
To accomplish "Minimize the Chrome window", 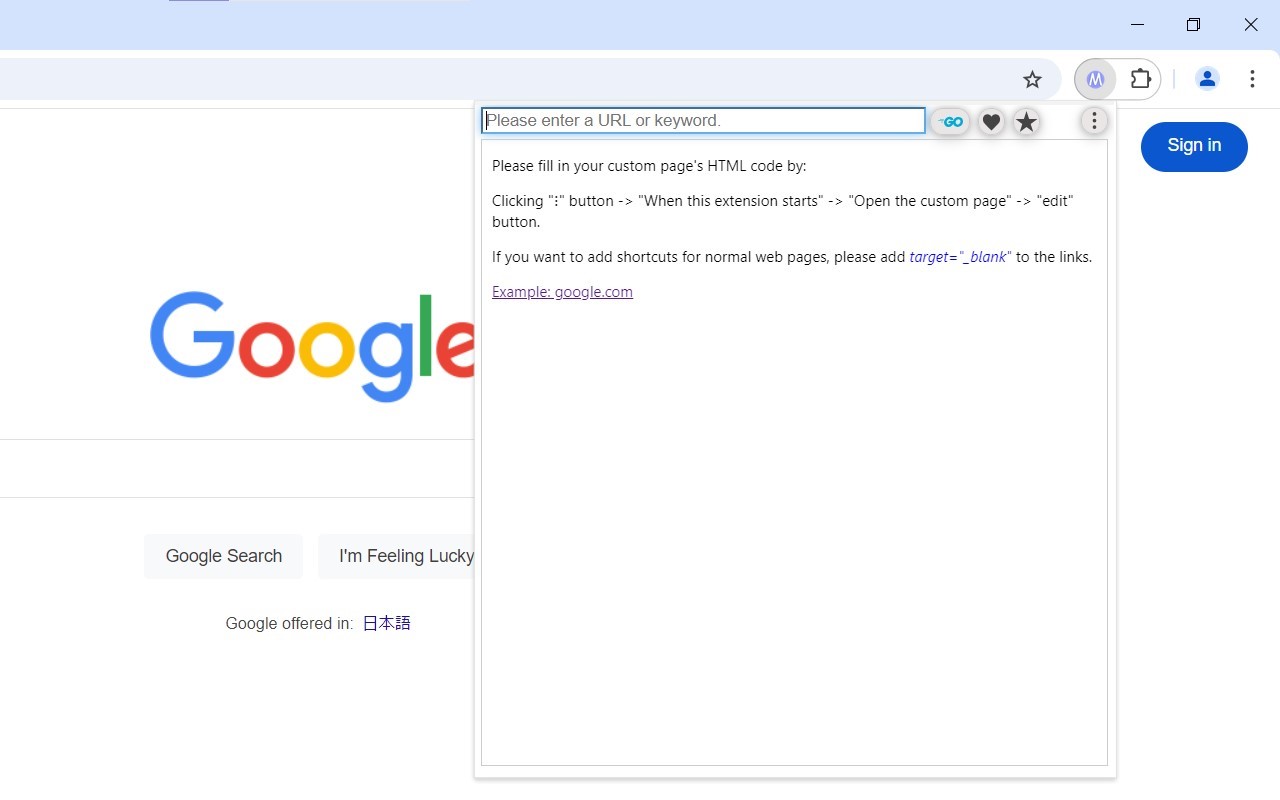I will coord(1137,25).
